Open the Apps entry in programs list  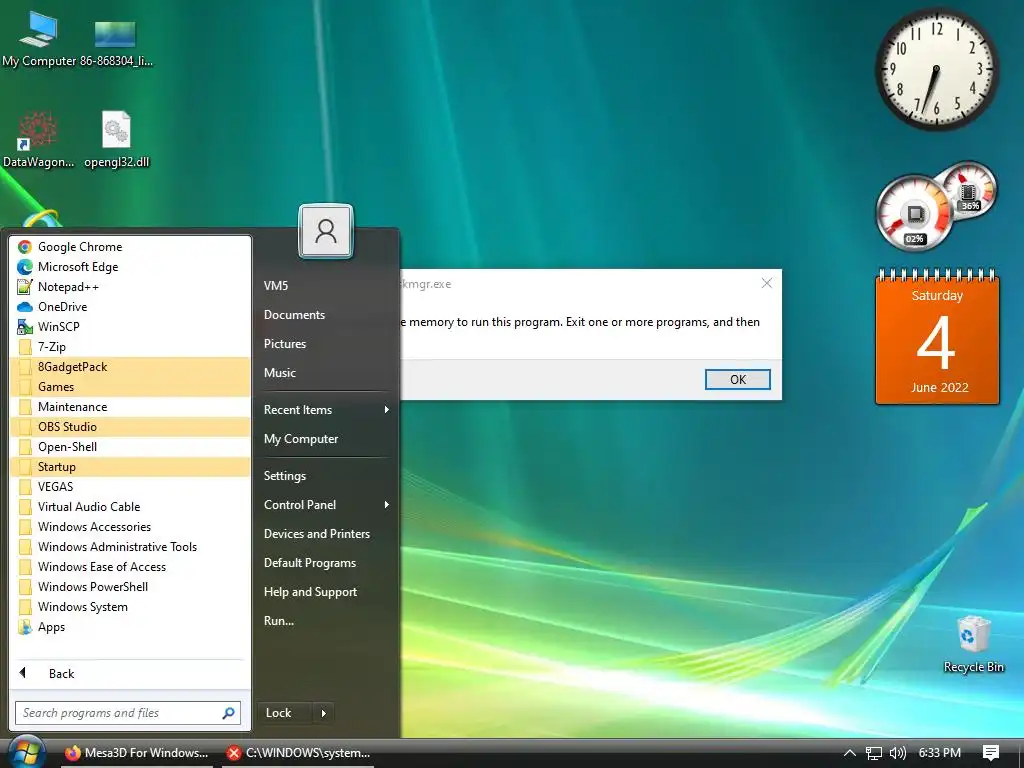coord(131,627)
